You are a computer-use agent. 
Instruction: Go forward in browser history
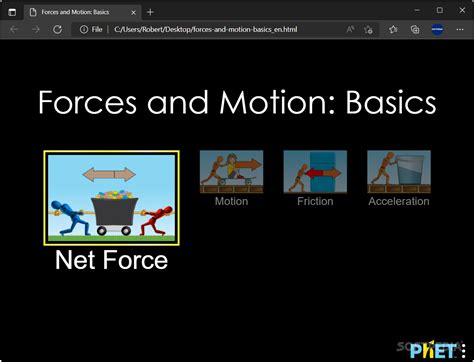tap(36, 30)
